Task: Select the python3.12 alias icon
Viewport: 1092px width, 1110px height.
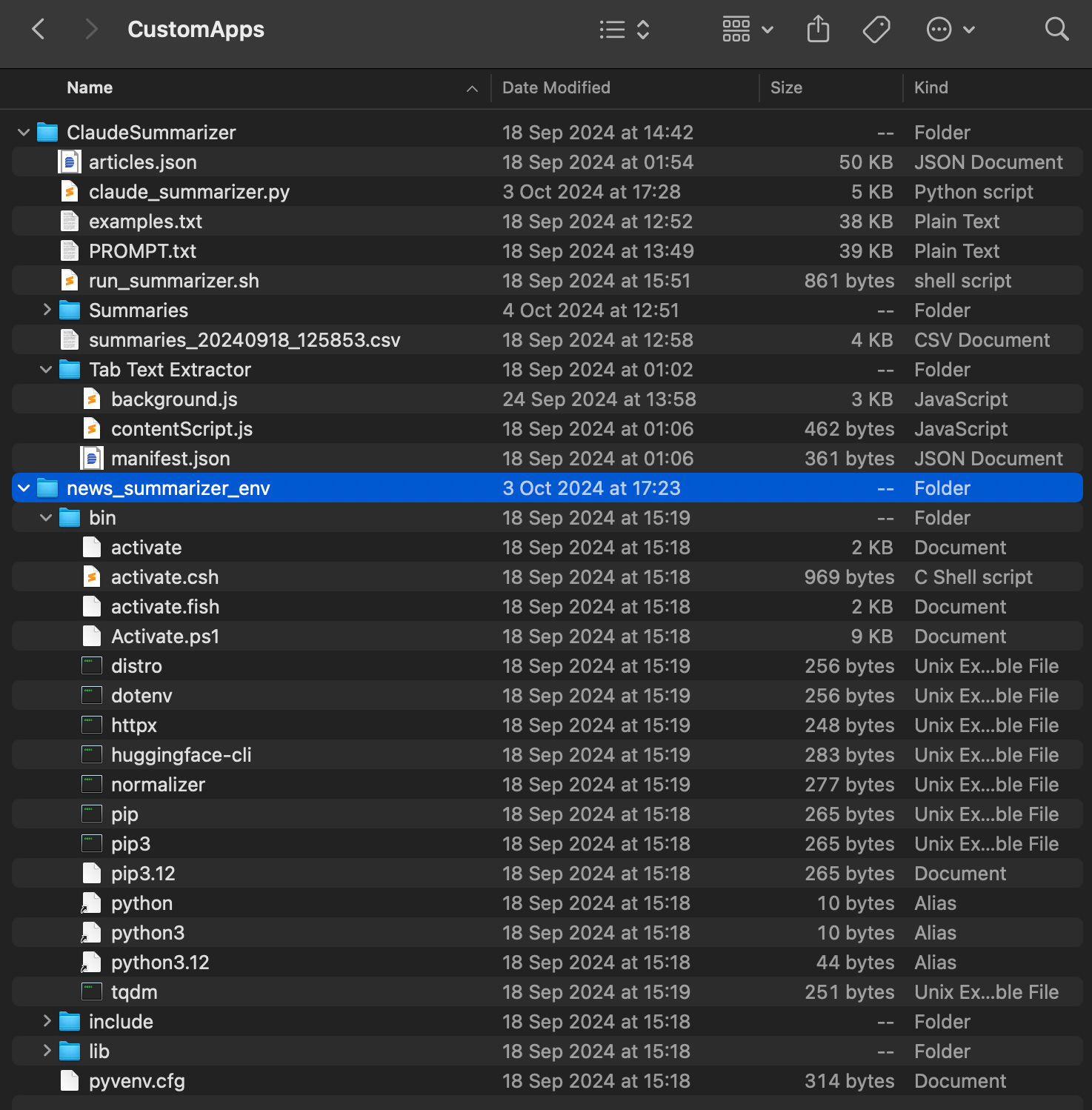Action: [x=91, y=963]
